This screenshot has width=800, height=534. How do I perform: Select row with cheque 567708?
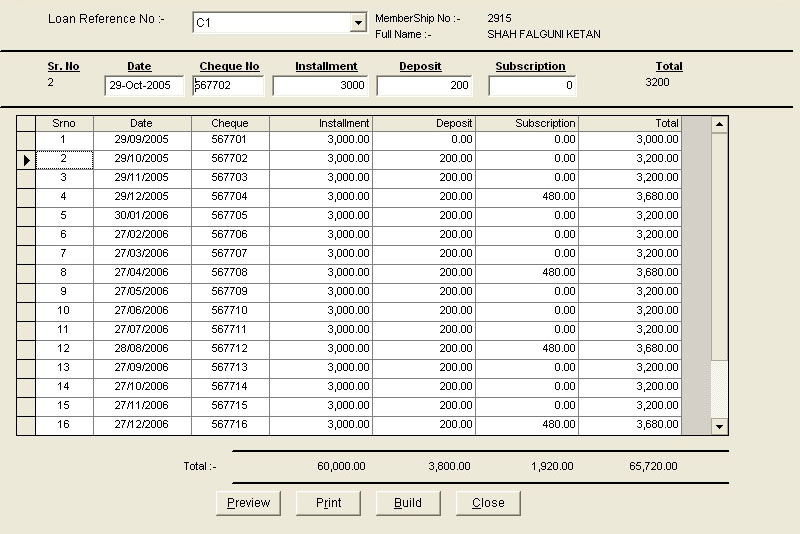(x=229, y=273)
